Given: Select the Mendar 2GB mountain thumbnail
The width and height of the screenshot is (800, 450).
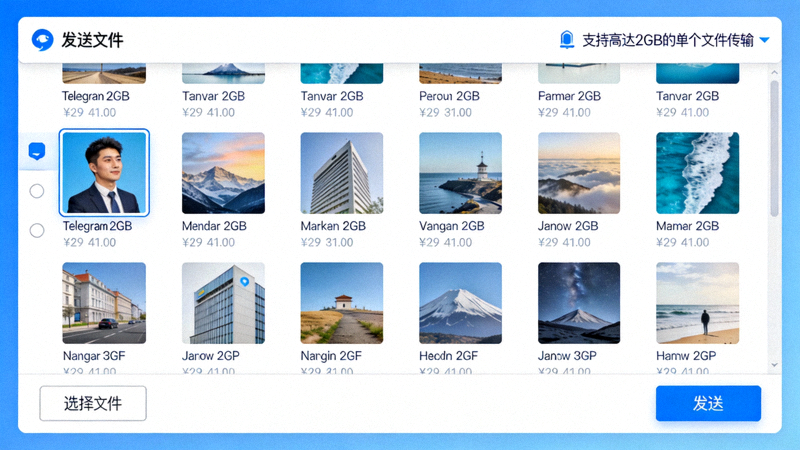Looking at the screenshot, I should pyautogui.click(x=223, y=173).
